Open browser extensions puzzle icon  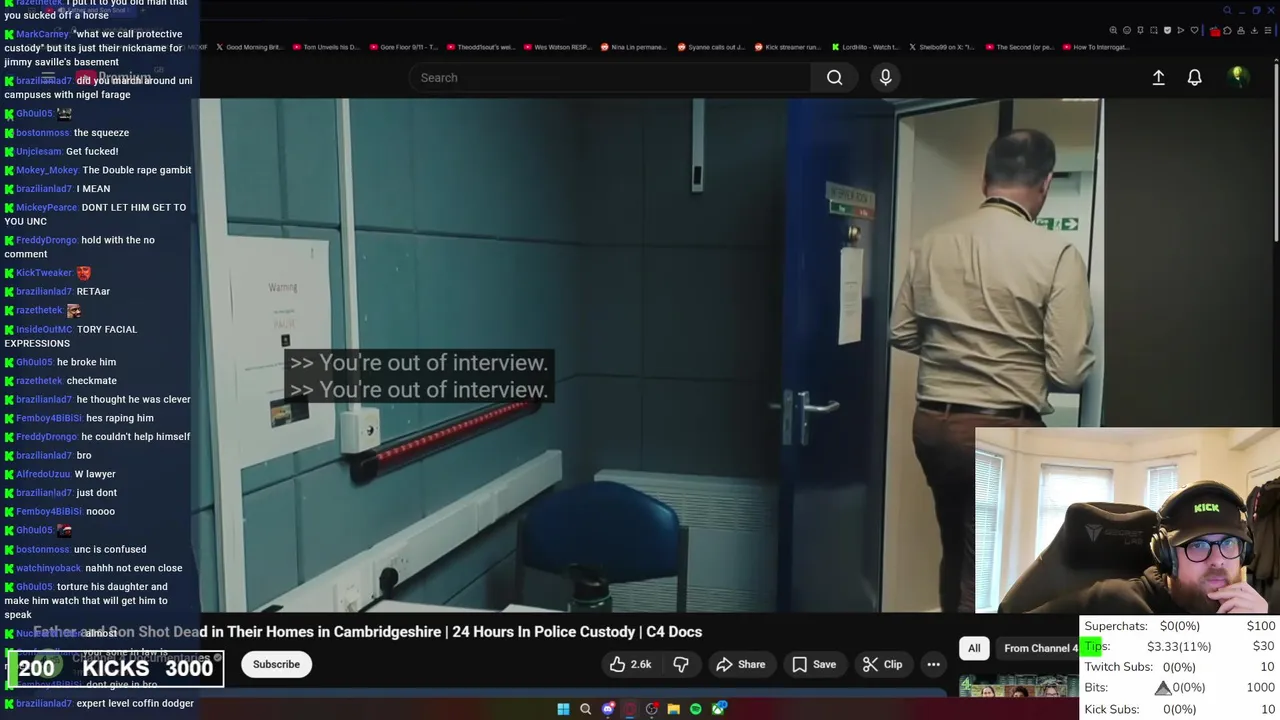point(1227,30)
